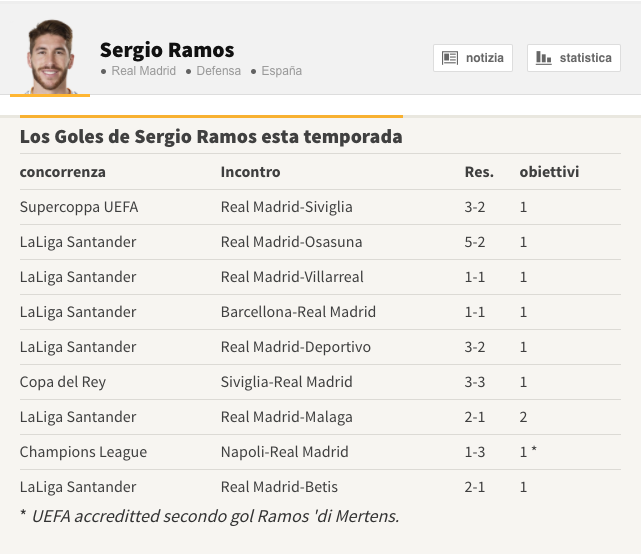Screen dimensions: 643x554
Task: Click the Real Madrid team label
Action: pyautogui.click(x=144, y=71)
